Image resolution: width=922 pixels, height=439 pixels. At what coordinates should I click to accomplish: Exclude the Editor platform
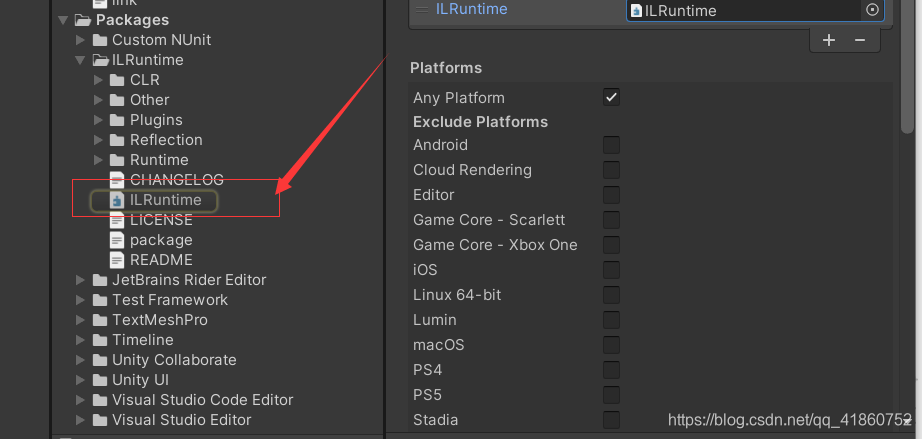click(x=611, y=195)
